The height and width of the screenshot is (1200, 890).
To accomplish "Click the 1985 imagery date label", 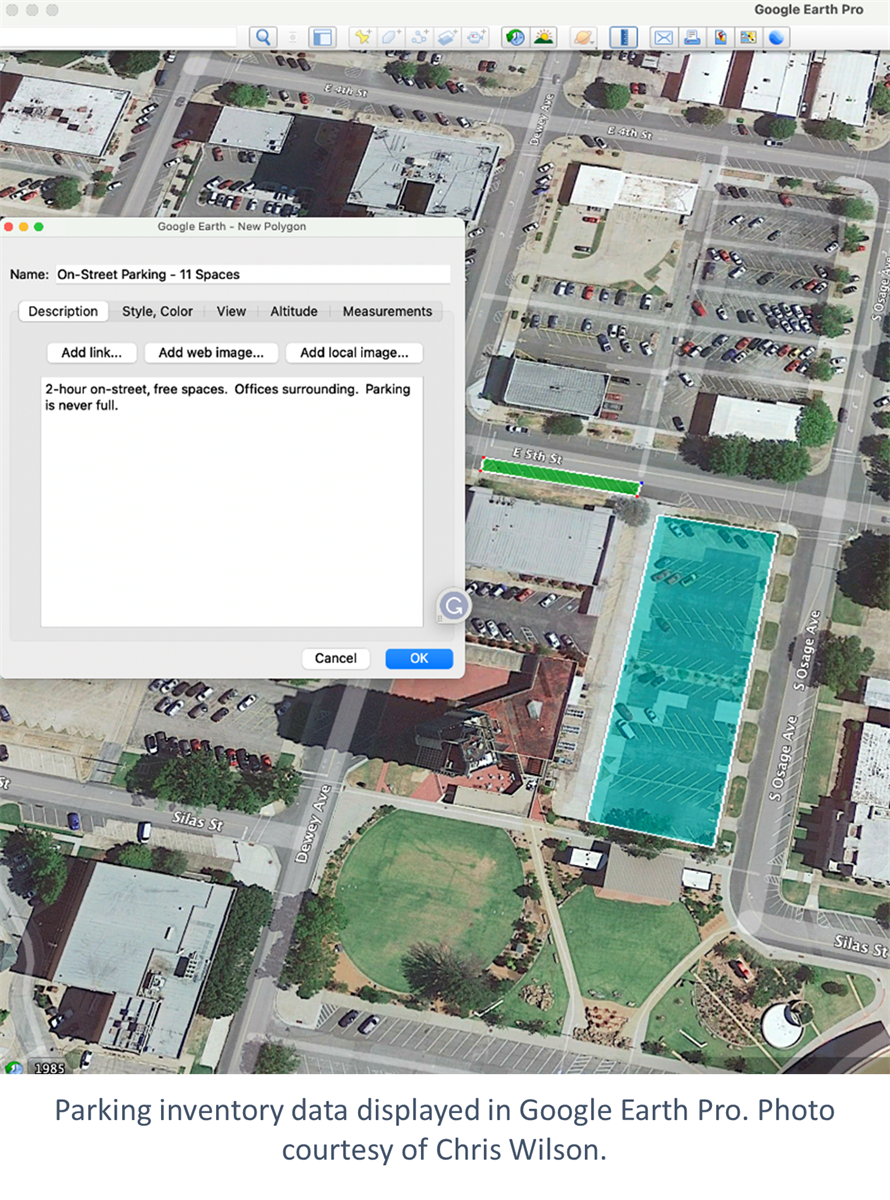I will coord(50,1068).
